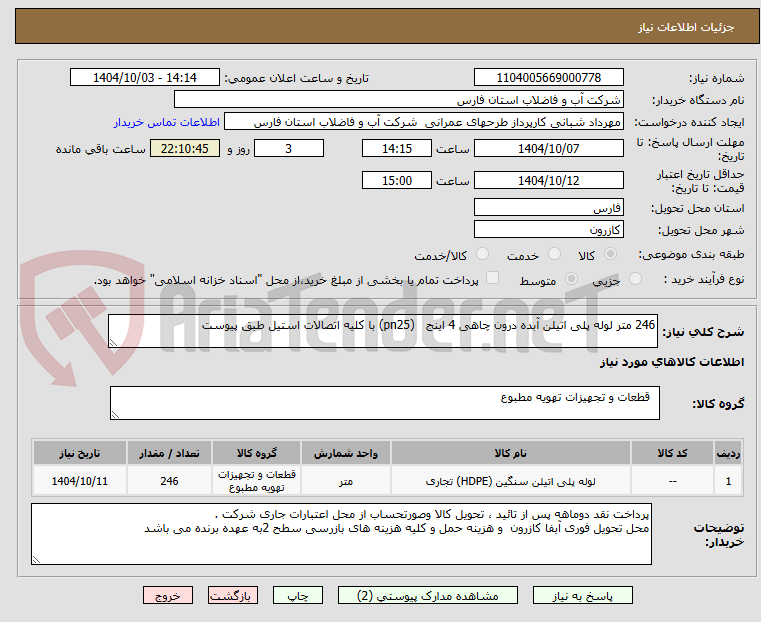
Task: Open اطلاعات تماس خریدار link
Action: 167,122
